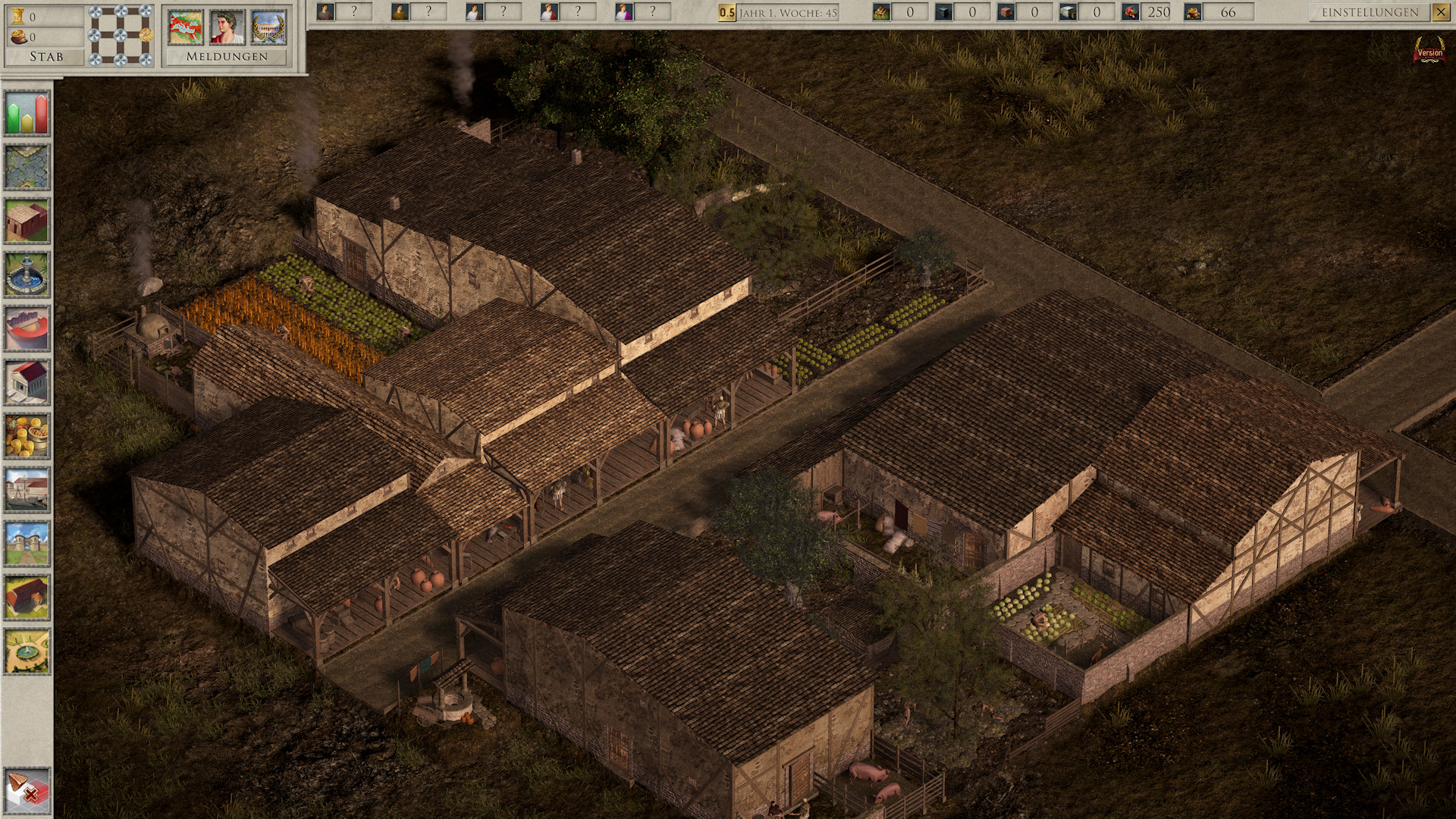Open the world map in Meldungen panel
Viewport: 1456px width, 819px height.
185,27
